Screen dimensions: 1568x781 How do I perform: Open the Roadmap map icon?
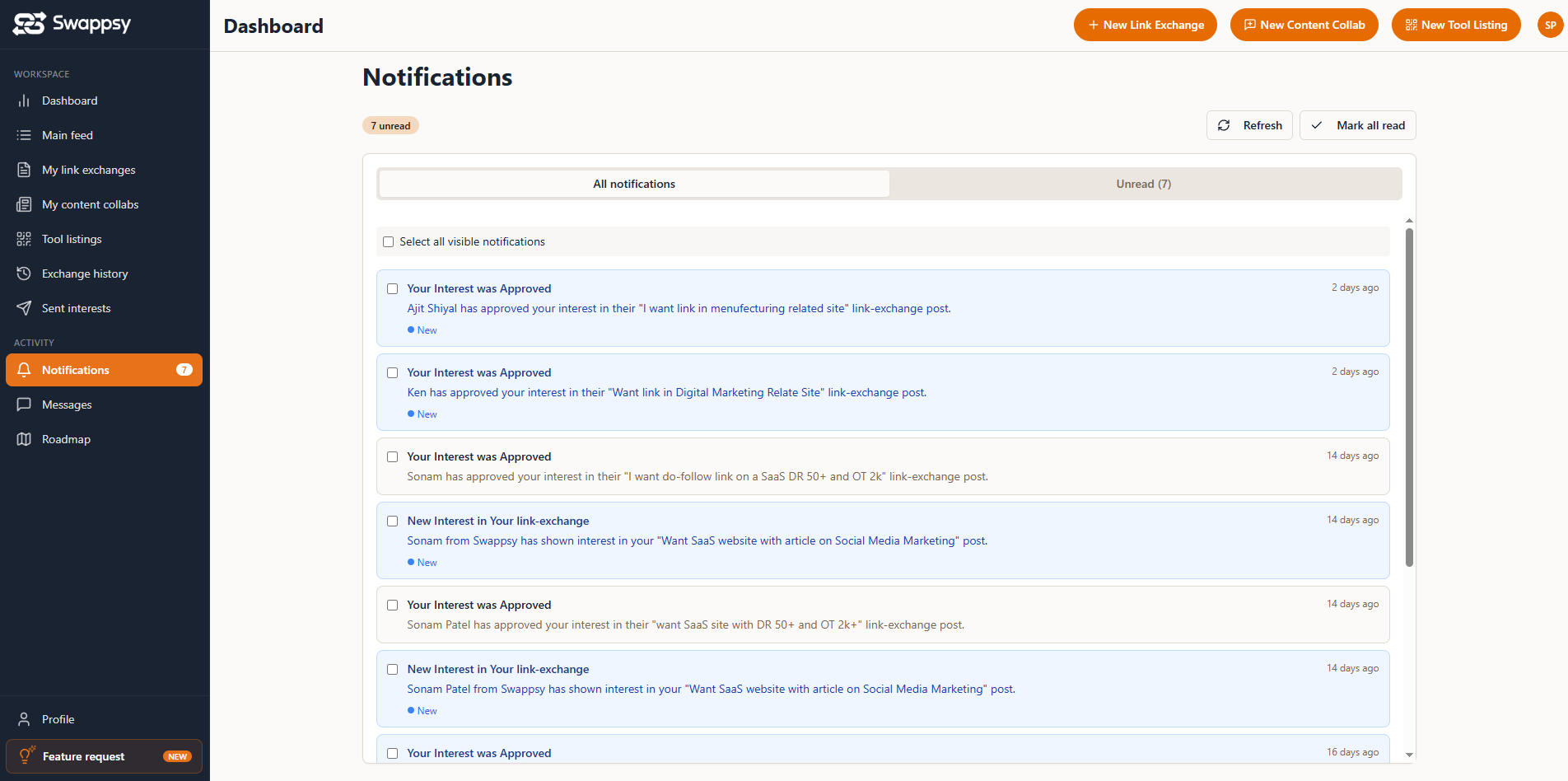point(24,439)
